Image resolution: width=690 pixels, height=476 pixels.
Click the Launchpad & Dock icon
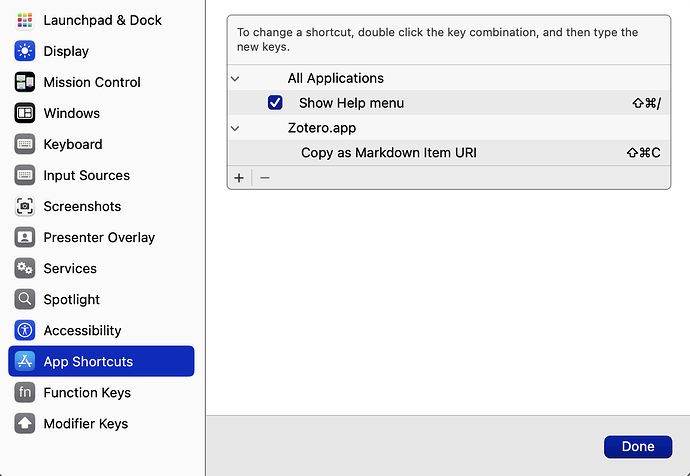click(25, 20)
